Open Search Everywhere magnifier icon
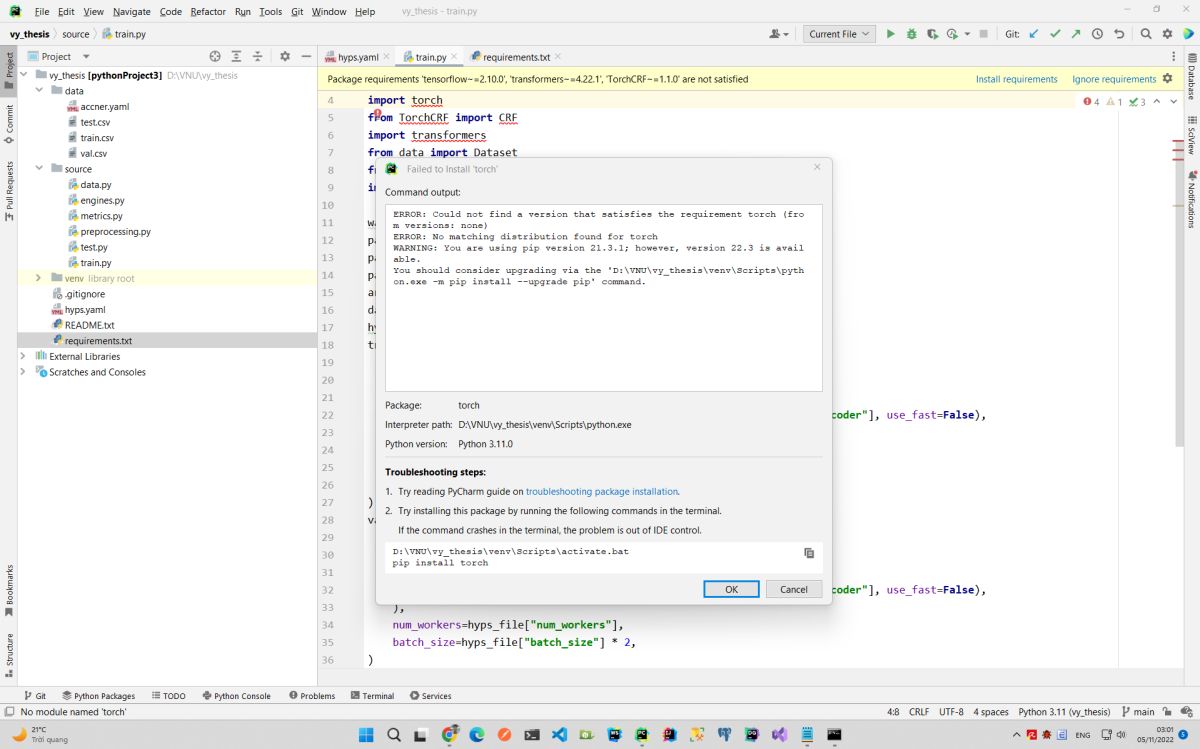The image size is (1200, 749). 1145,34
